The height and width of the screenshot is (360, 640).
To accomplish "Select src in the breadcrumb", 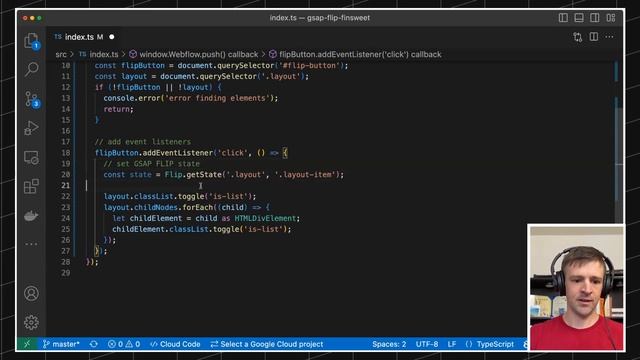I will tap(61, 54).
